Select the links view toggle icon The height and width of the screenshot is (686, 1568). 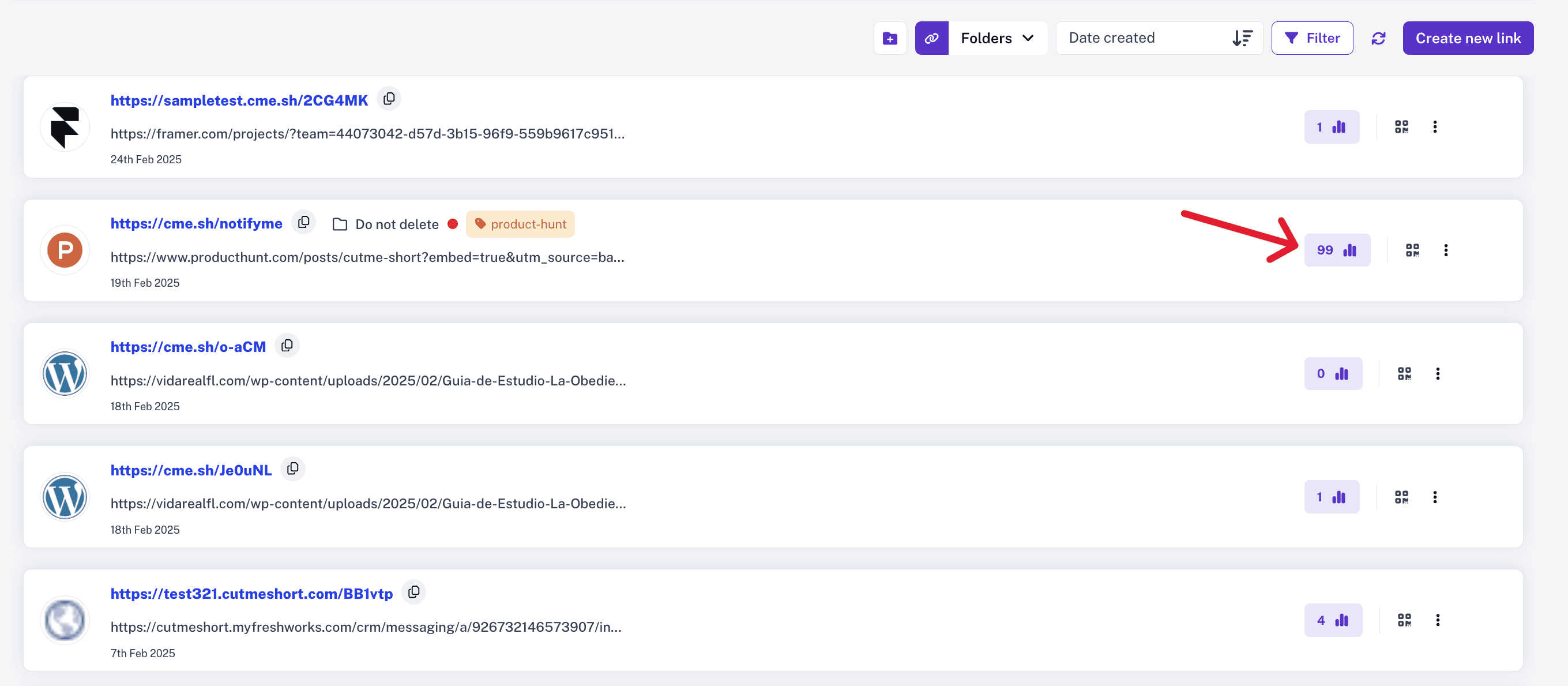point(931,39)
